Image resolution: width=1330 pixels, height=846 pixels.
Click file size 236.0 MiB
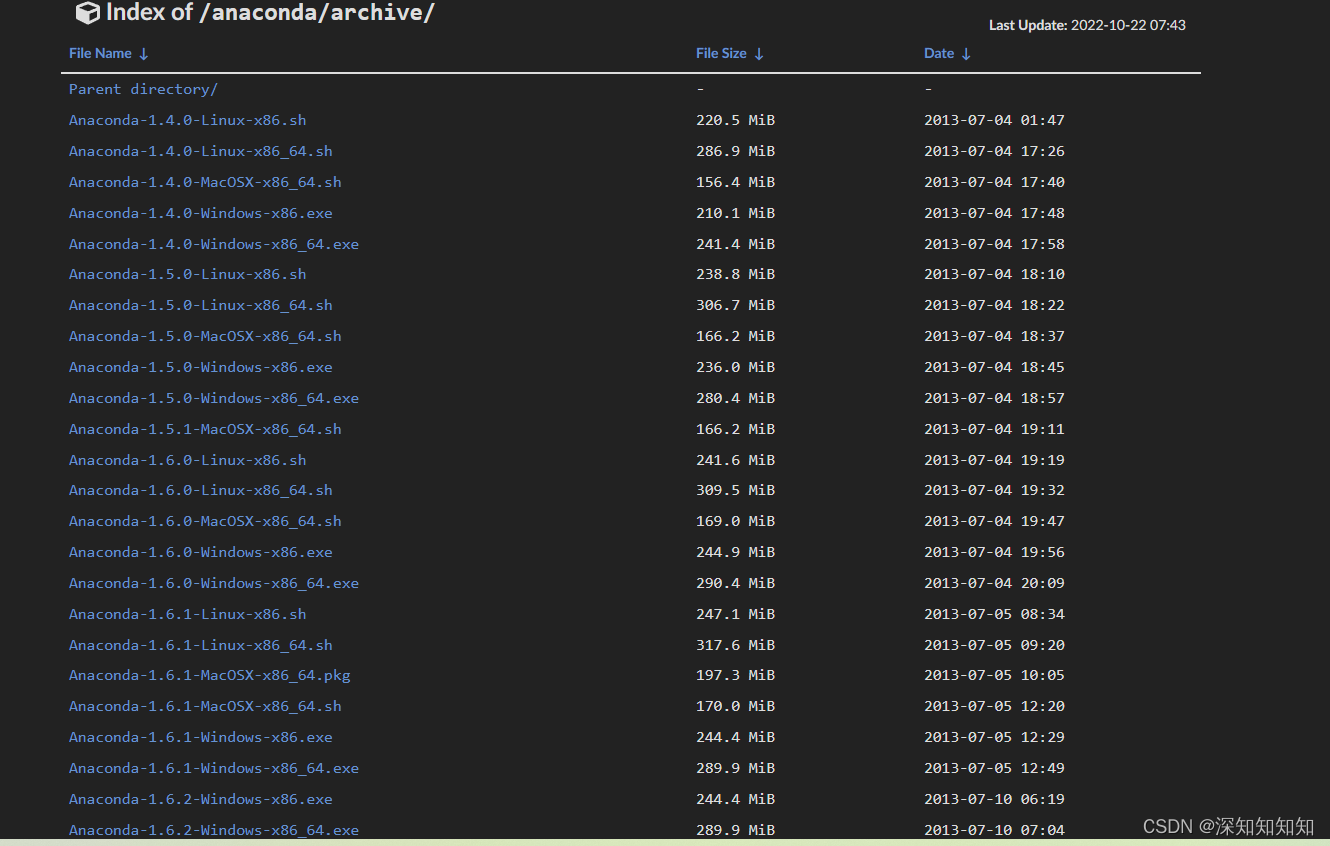click(x=735, y=367)
